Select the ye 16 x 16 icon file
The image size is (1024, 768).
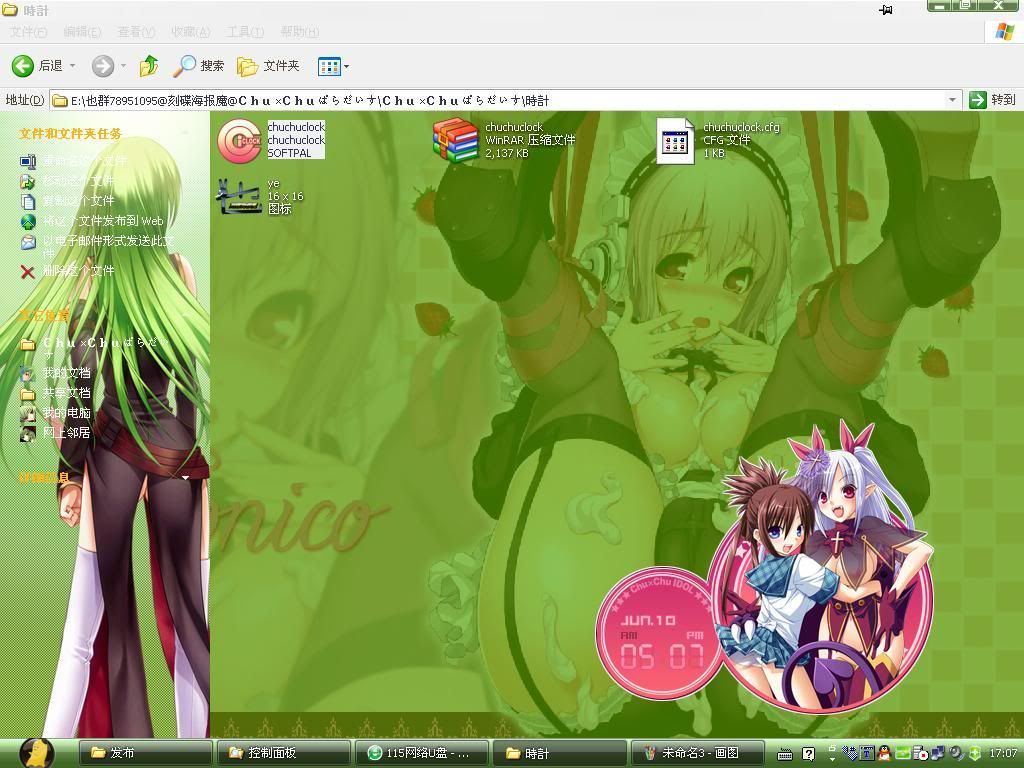tap(260, 196)
